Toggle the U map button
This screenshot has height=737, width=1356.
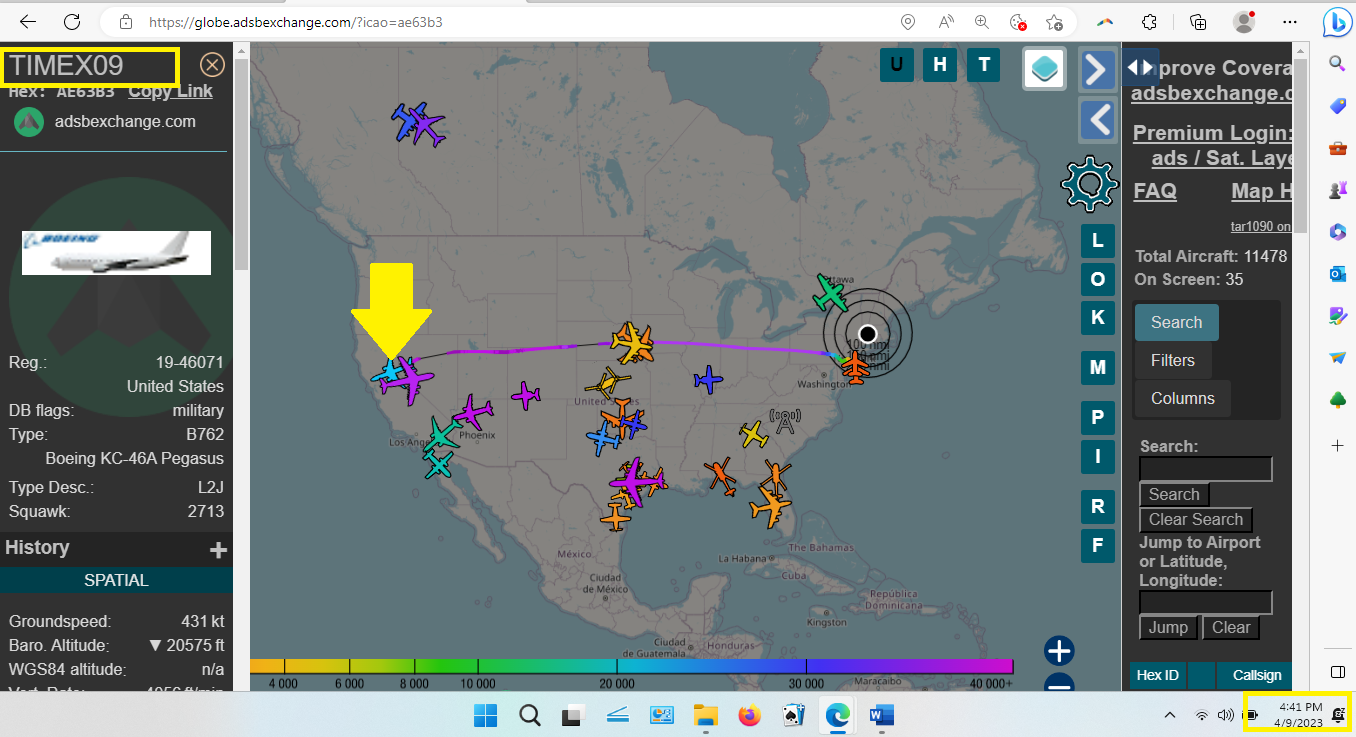(896, 65)
